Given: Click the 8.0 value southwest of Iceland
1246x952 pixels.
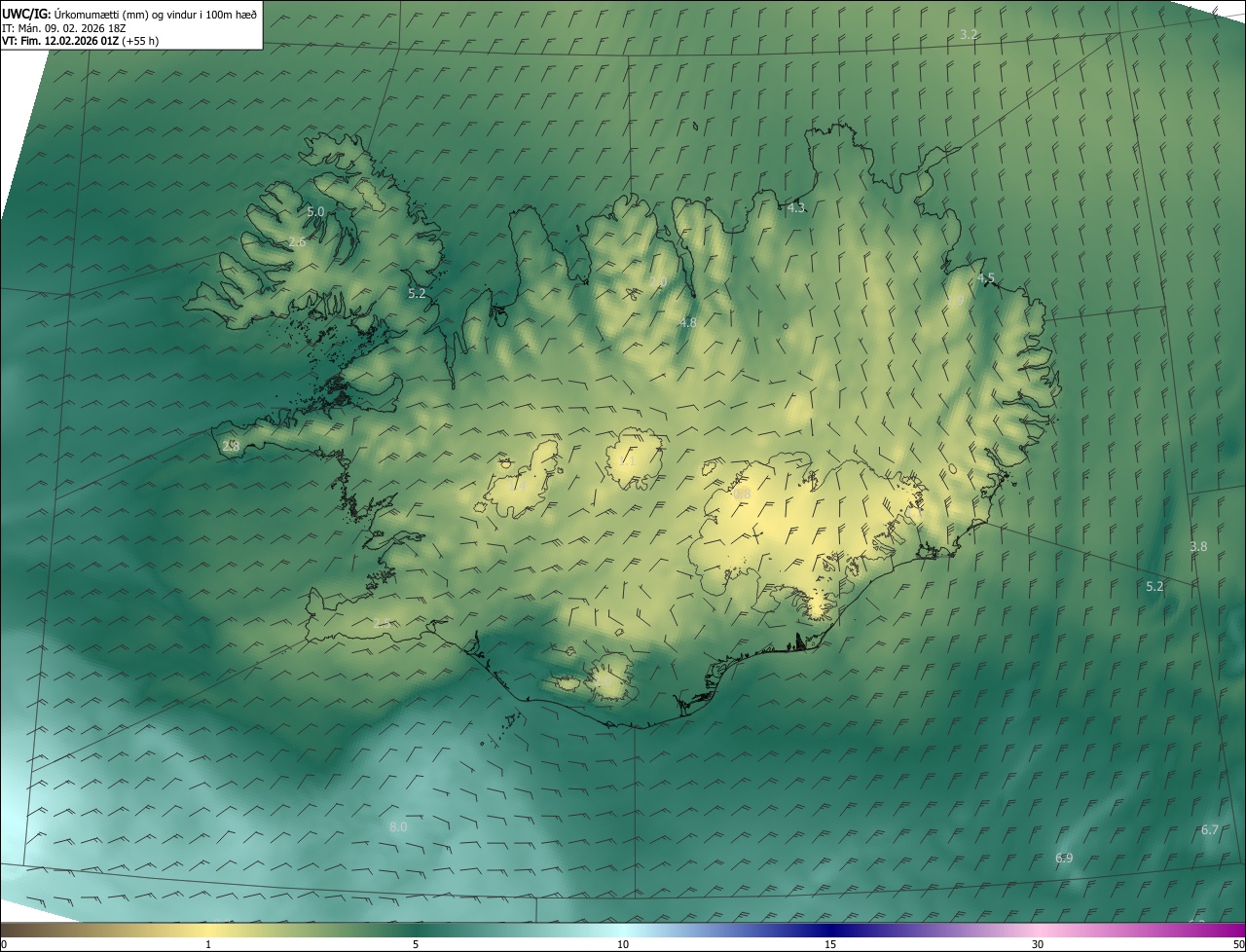Looking at the screenshot, I should coord(398,826).
